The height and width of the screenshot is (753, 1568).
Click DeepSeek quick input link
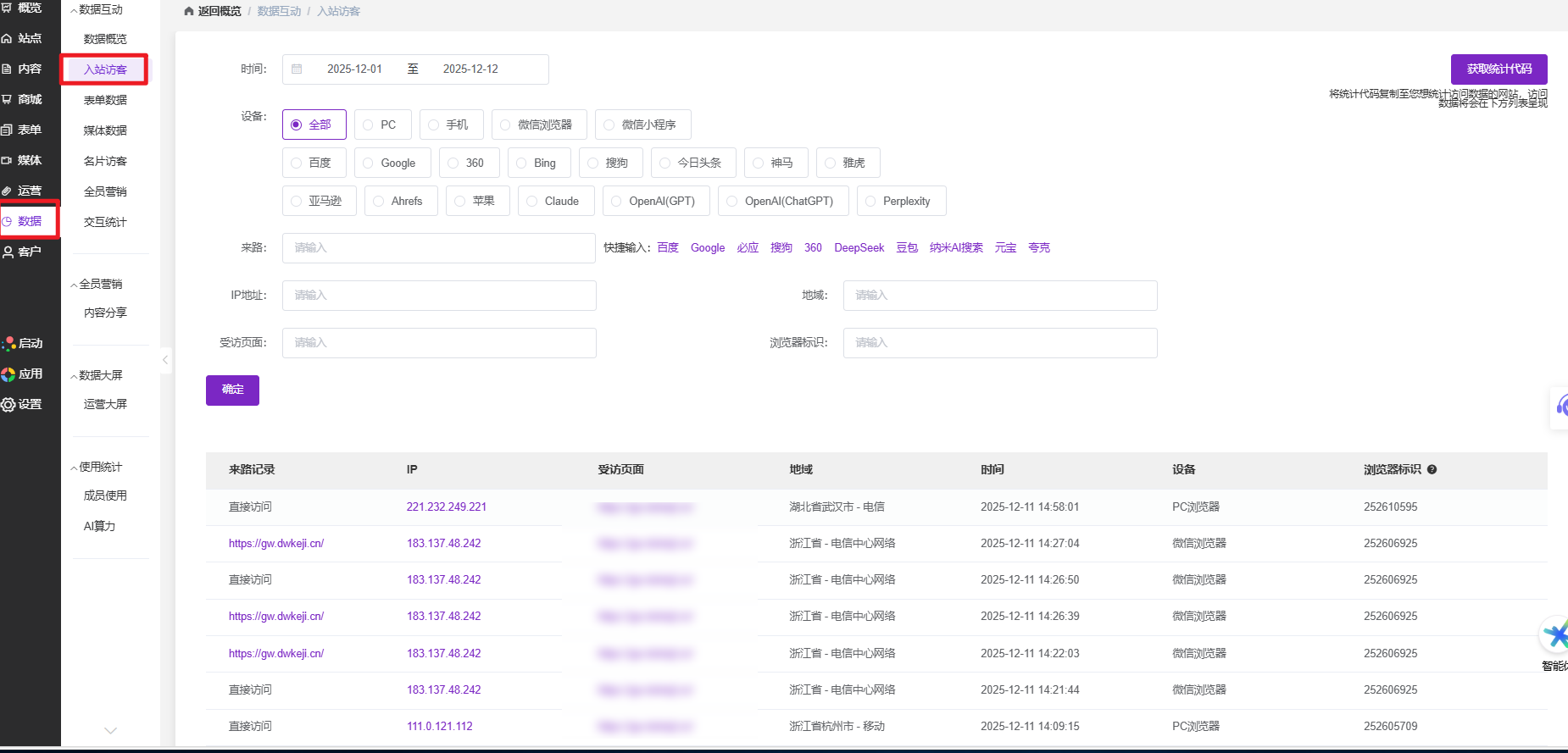pyautogui.click(x=859, y=247)
